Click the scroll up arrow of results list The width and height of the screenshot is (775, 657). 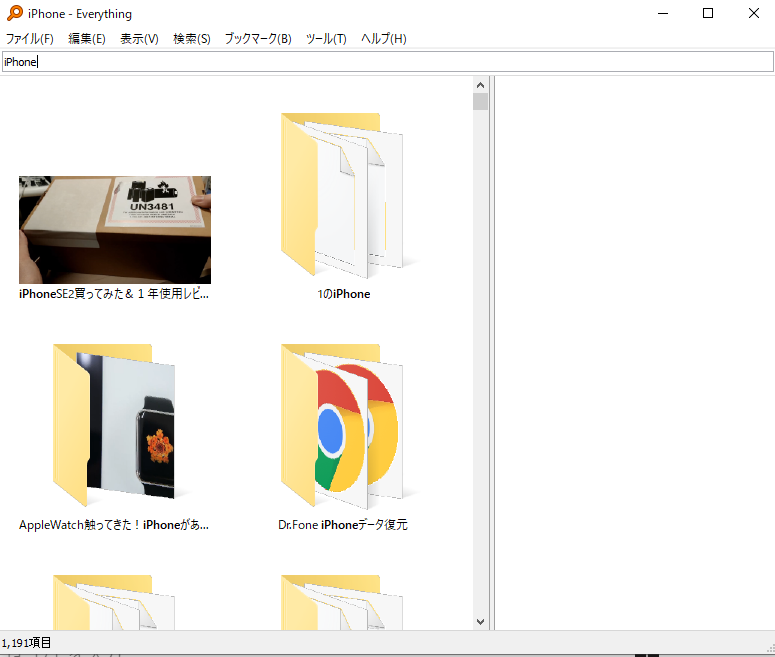click(480, 85)
